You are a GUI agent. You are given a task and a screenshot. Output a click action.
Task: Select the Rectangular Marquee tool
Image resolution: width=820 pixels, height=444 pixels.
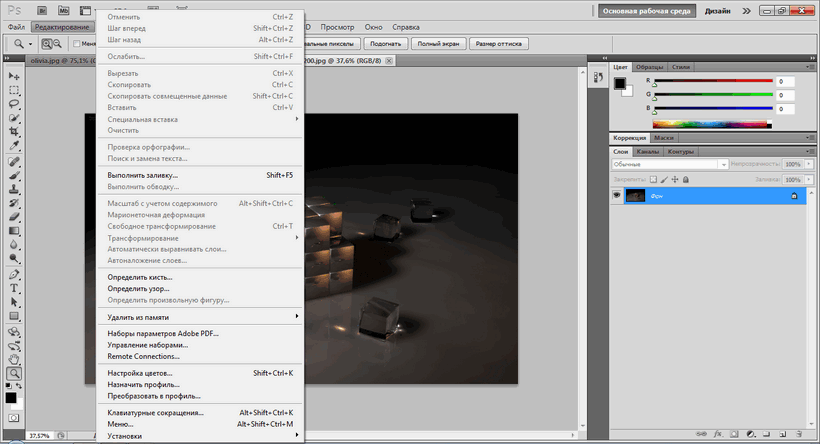pyautogui.click(x=14, y=90)
